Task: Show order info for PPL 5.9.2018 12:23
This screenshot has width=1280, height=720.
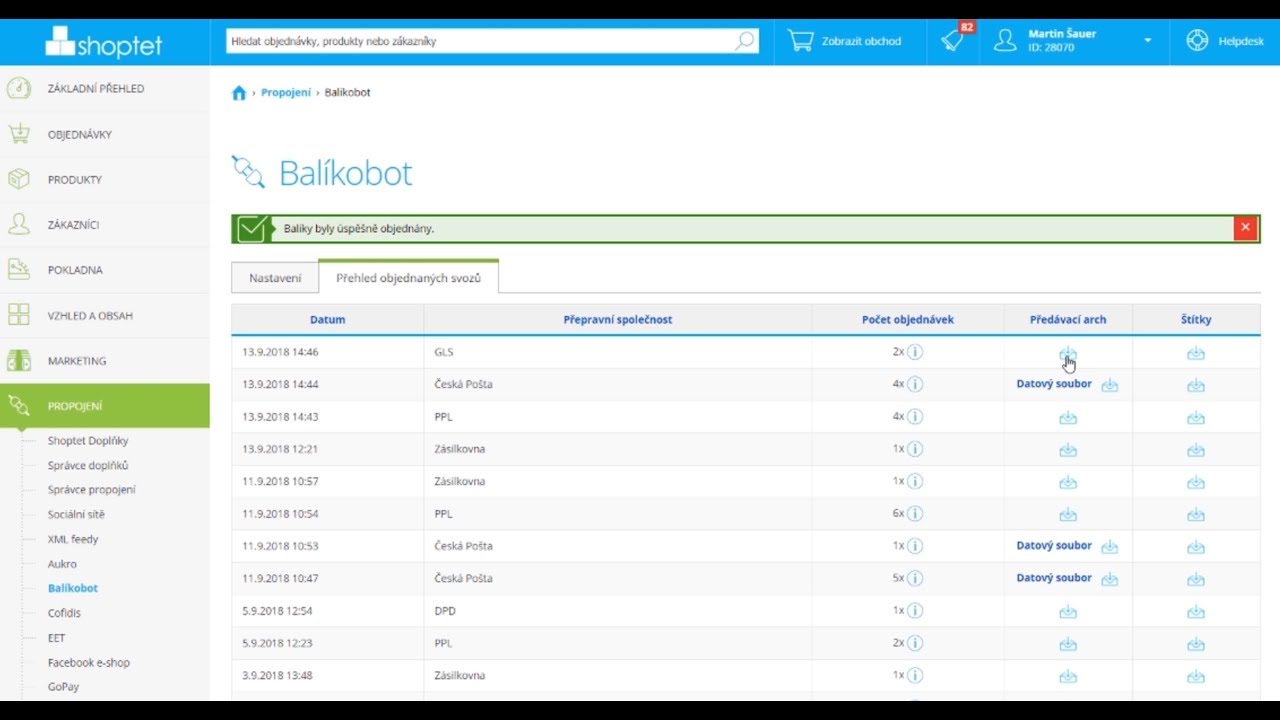Action: pyautogui.click(x=915, y=642)
